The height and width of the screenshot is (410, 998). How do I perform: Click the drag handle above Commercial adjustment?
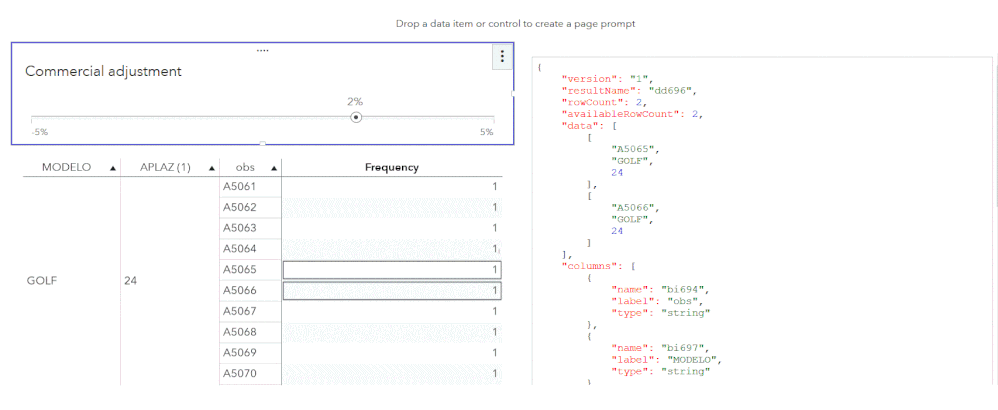pyautogui.click(x=263, y=49)
